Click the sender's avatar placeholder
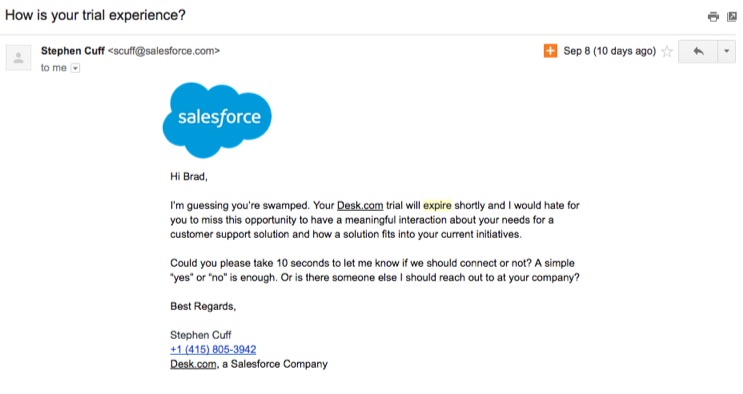743x394 pixels. click(x=18, y=58)
